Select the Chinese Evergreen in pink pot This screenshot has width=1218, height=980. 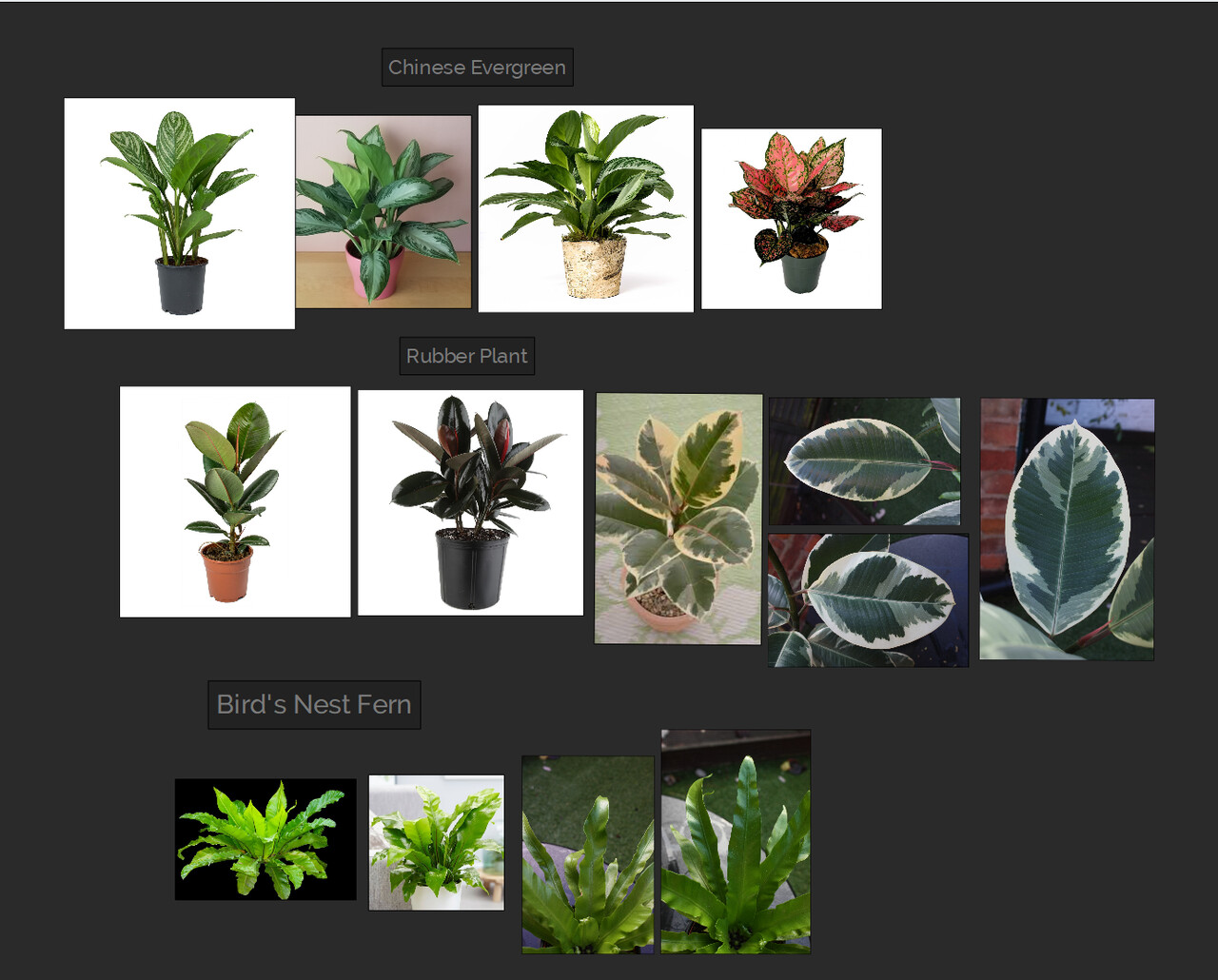pos(383,212)
